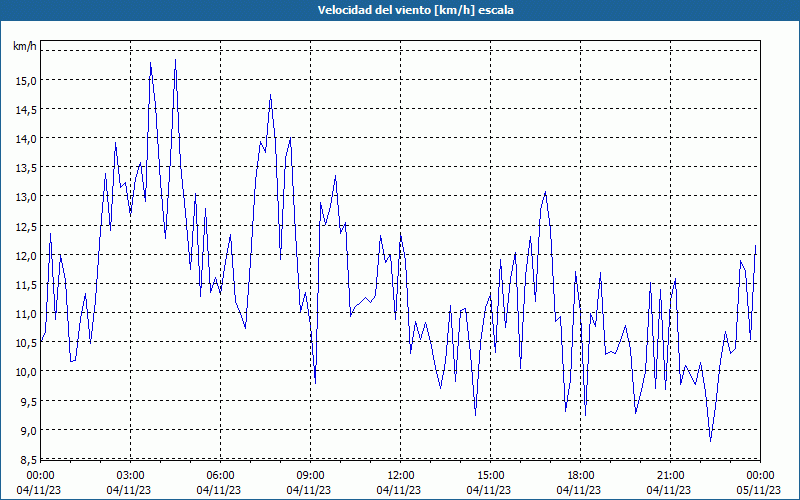Click the 9,0 y-axis value
Screen dimensions: 800x500
click(x=28, y=430)
